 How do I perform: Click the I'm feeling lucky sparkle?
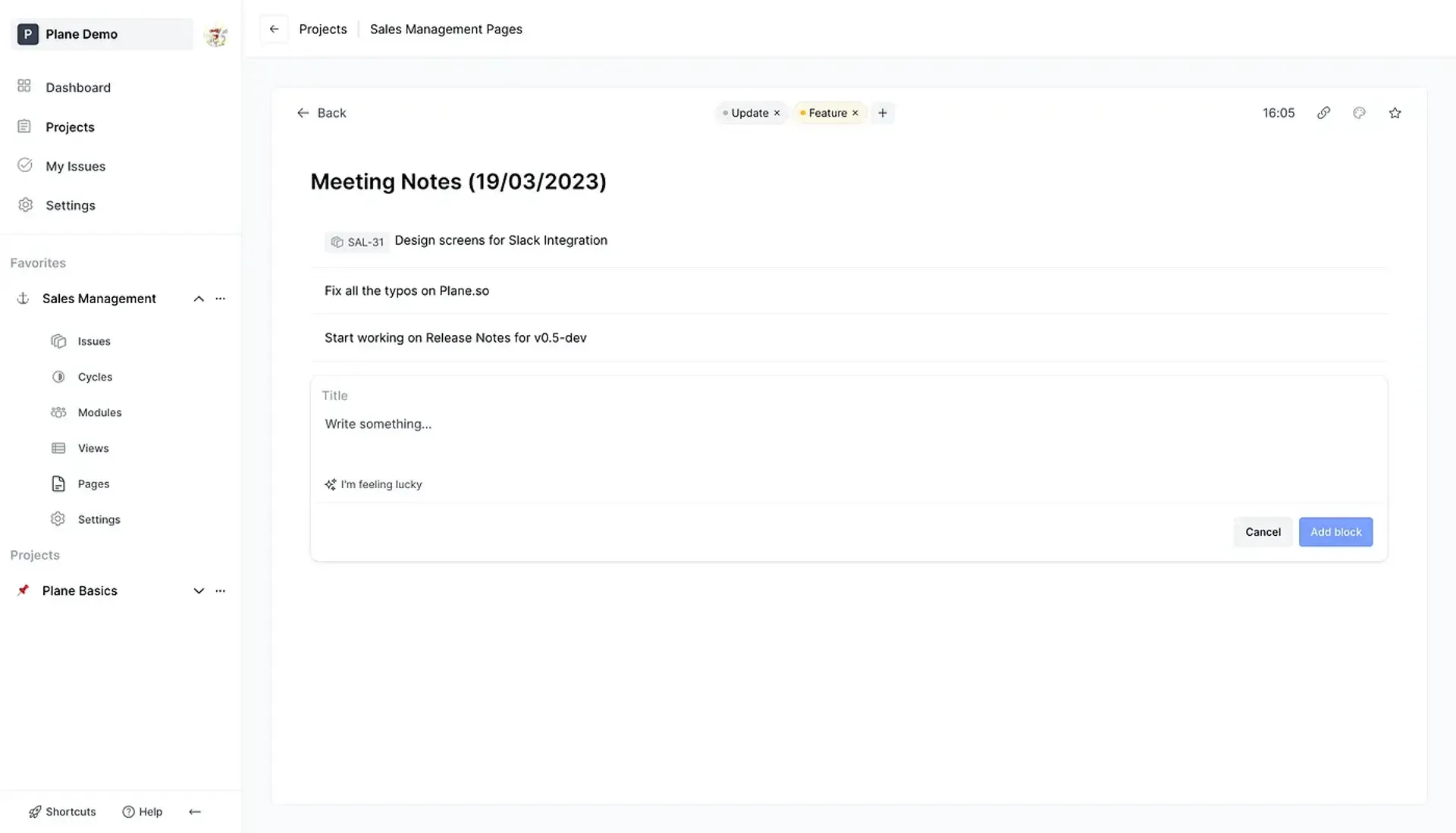click(373, 484)
